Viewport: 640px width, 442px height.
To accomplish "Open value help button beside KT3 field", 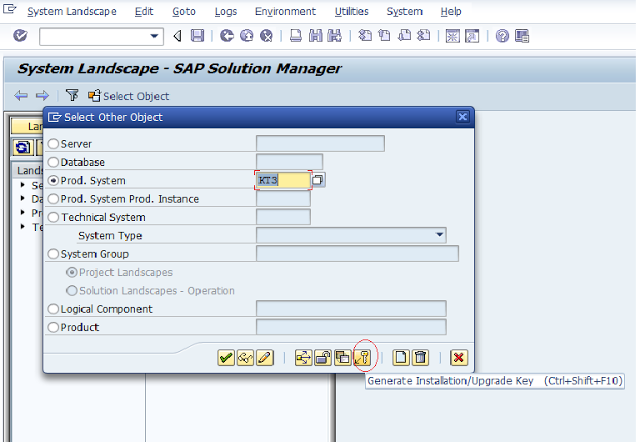I will click(x=318, y=180).
